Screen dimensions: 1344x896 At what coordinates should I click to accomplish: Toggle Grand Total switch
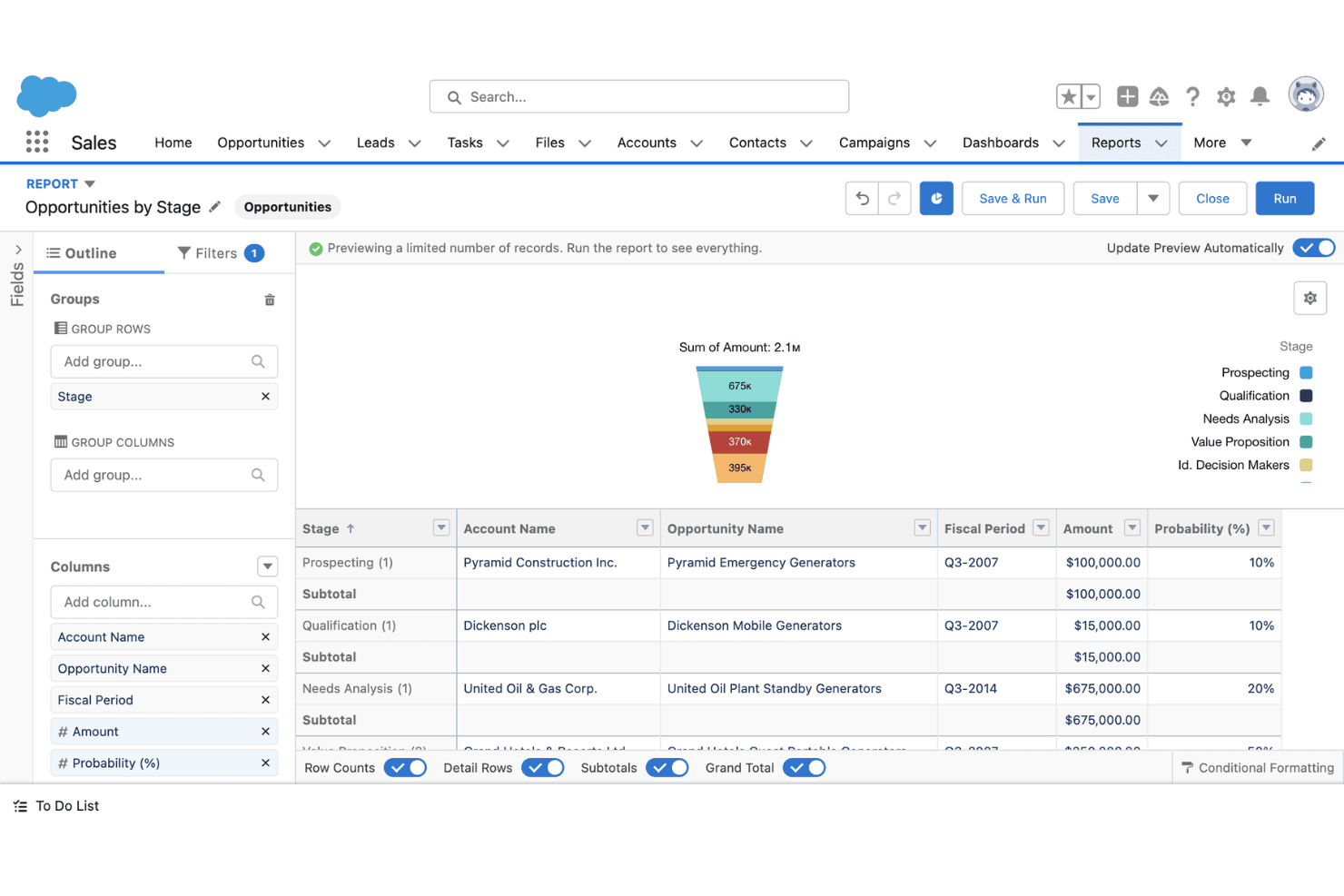[805, 768]
